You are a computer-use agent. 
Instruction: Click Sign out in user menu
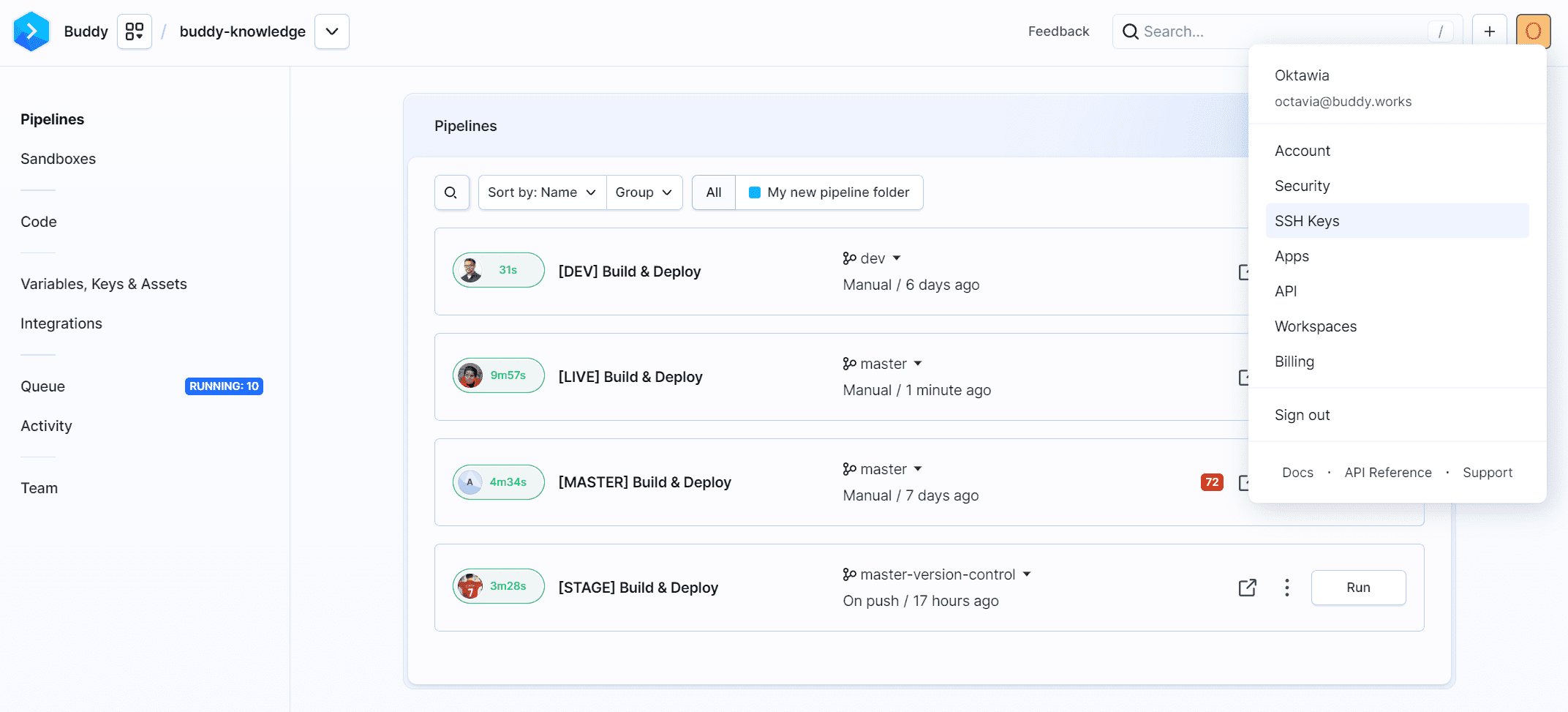(x=1397, y=415)
